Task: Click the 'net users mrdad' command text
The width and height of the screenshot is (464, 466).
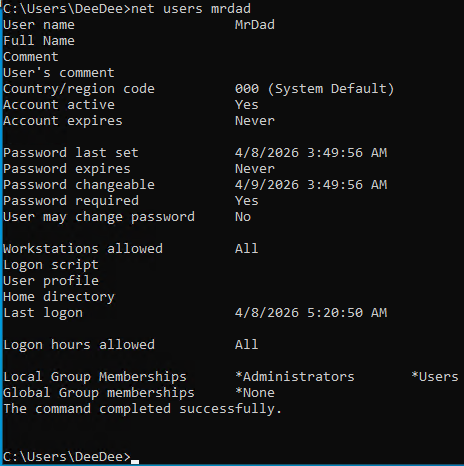Action: pos(191,9)
